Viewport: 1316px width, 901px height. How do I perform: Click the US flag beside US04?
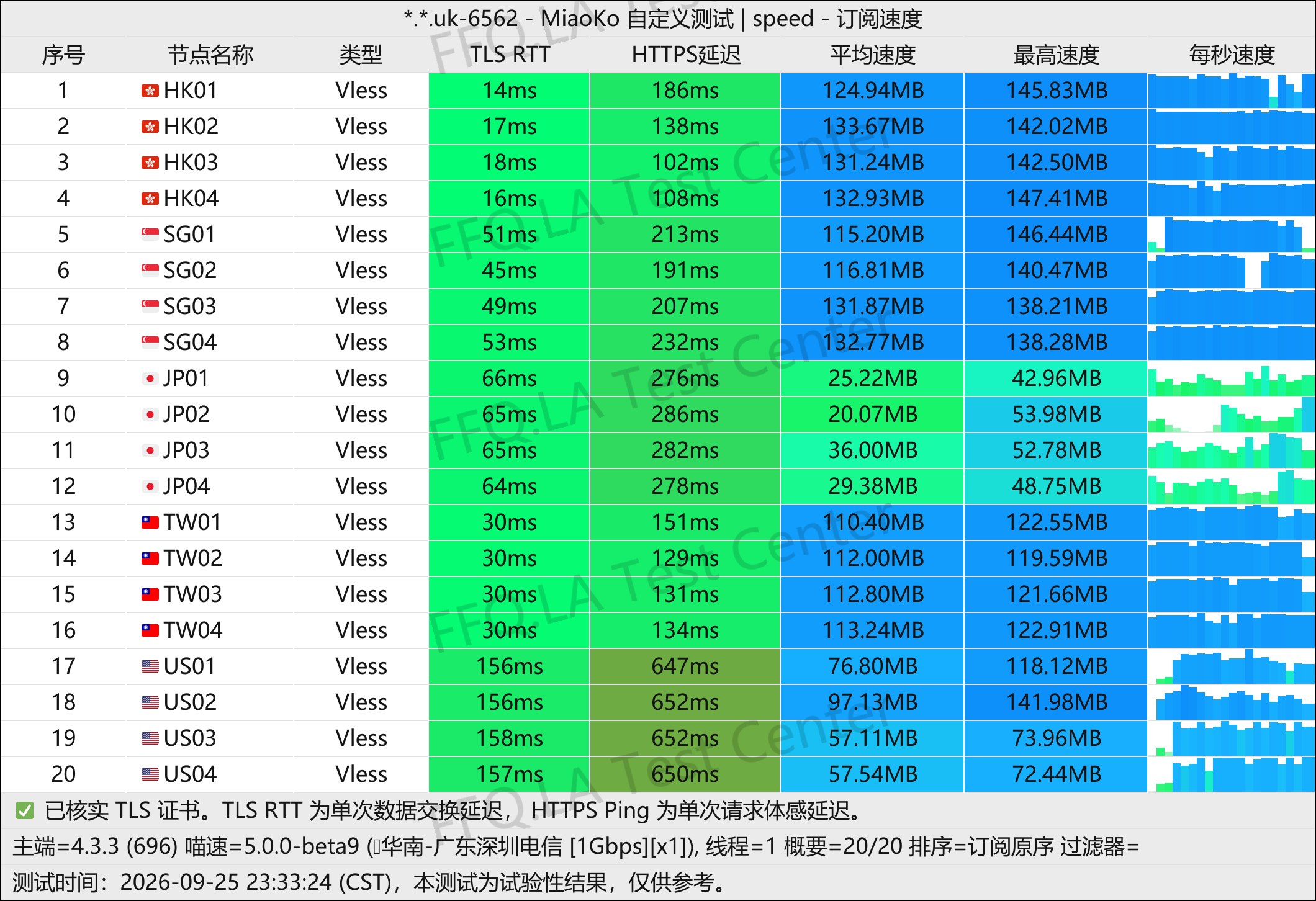150,774
